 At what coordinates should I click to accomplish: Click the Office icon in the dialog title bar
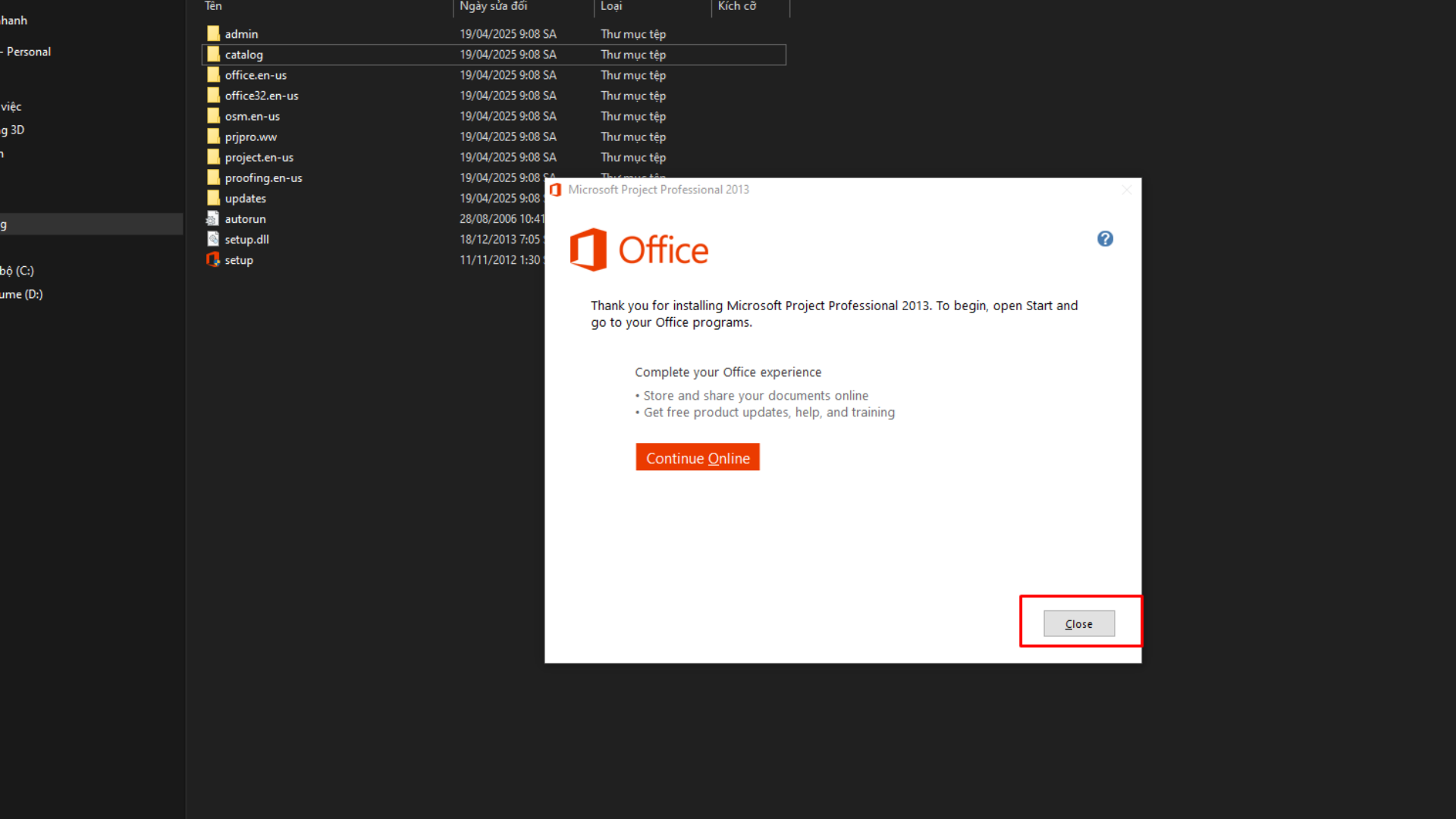(x=556, y=190)
